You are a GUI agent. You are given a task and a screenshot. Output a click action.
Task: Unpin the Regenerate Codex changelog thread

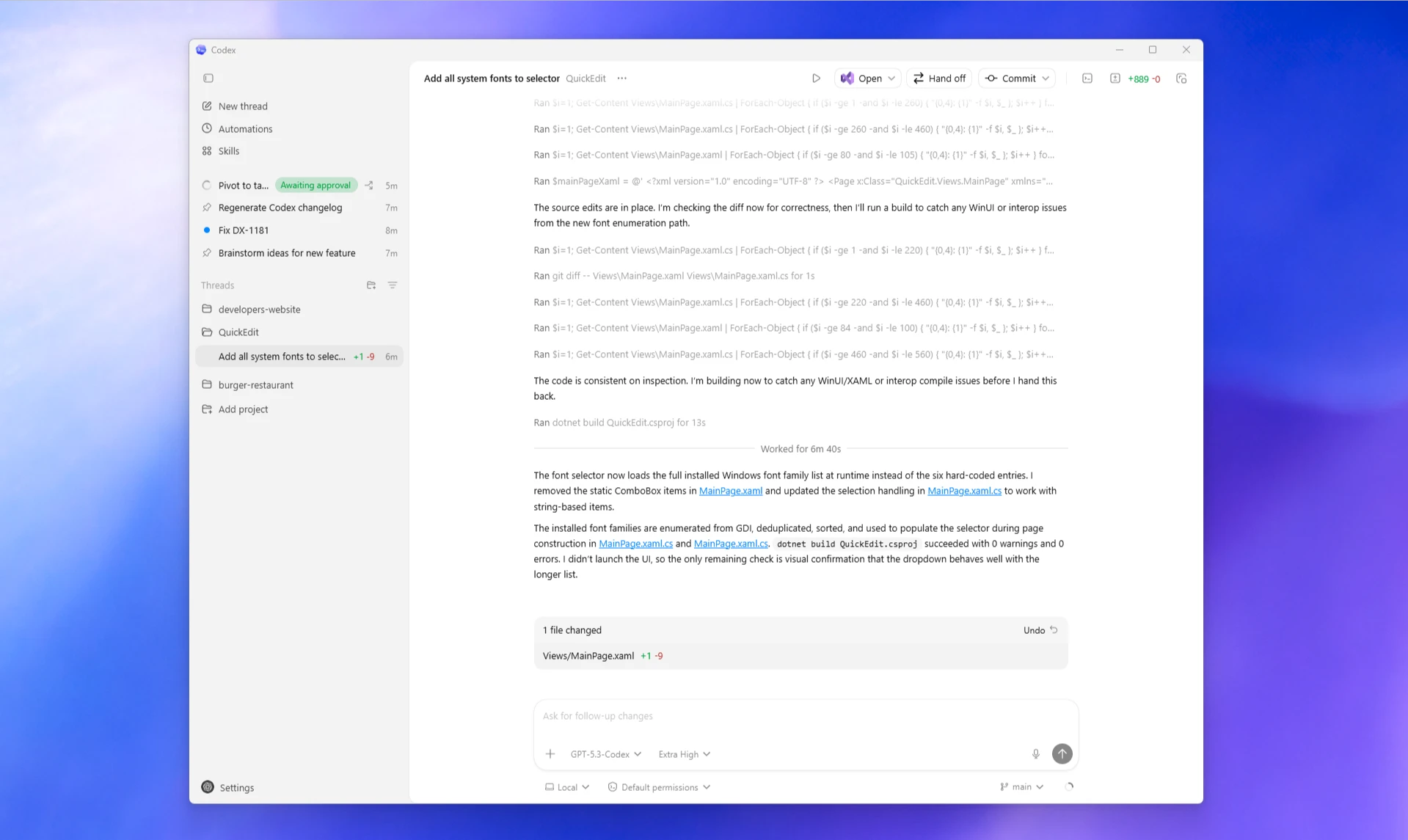(x=206, y=208)
